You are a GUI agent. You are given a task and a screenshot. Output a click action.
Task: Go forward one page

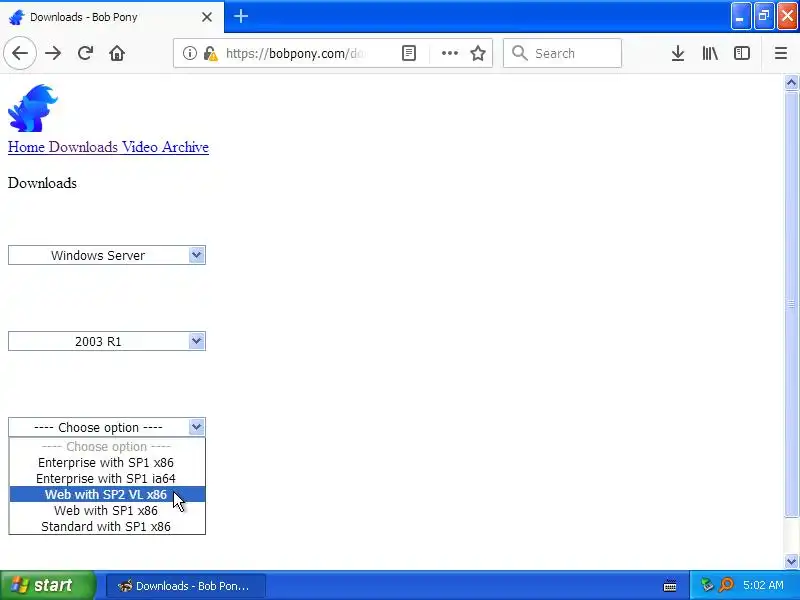(x=53, y=53)
